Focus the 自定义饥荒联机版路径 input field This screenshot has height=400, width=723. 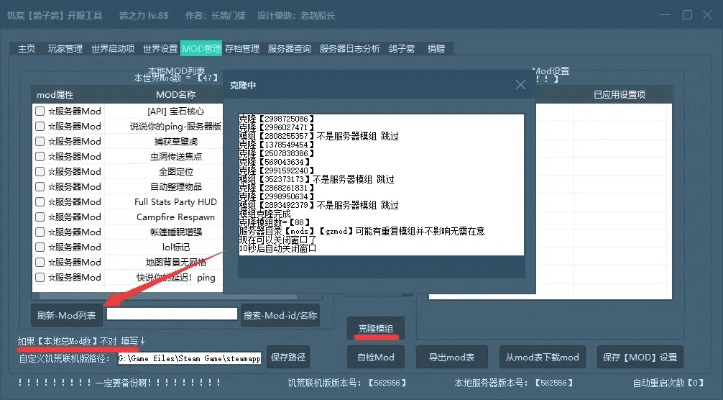[190, 358]
